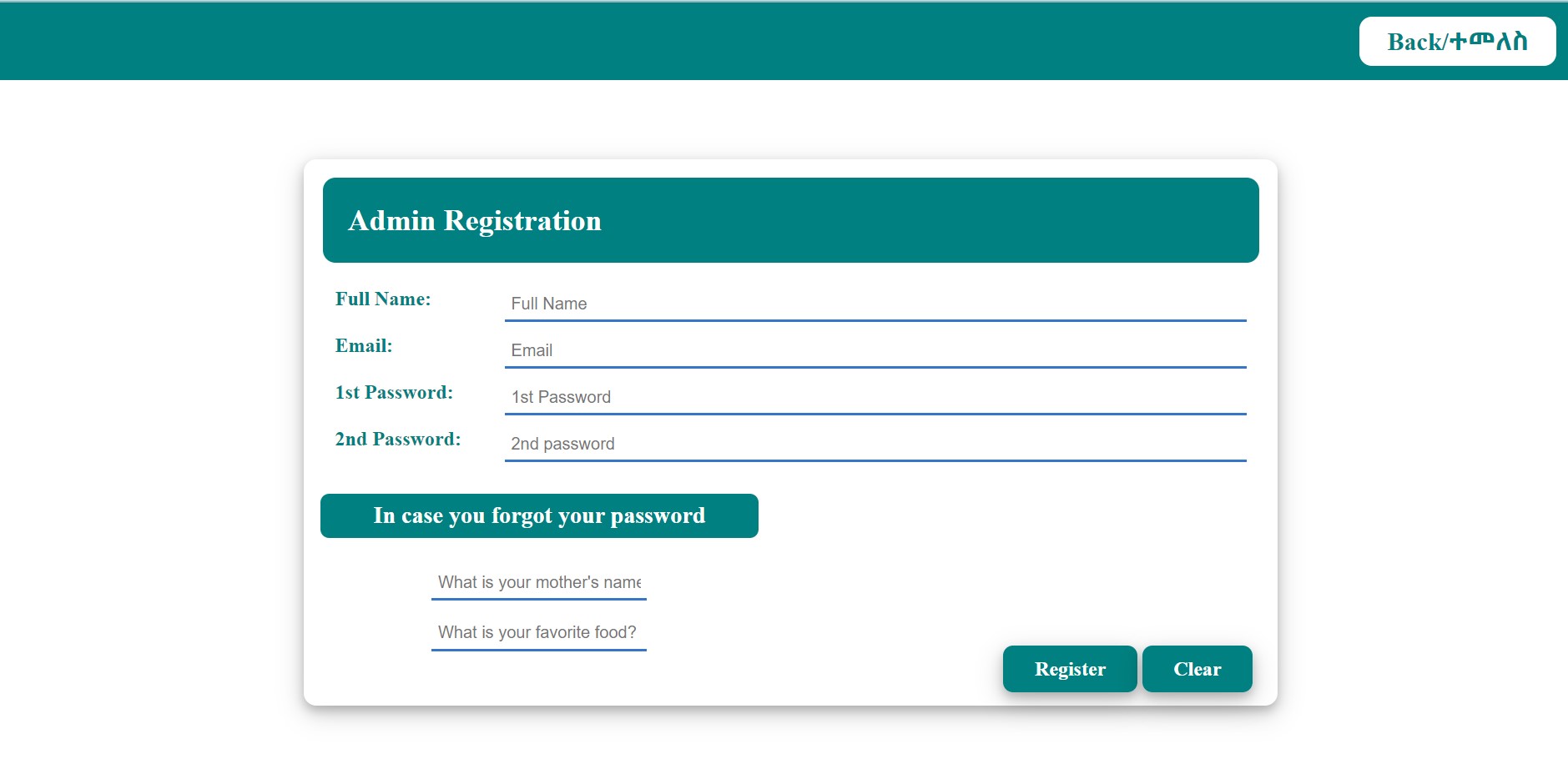
Task: Click the Admin Registration heading banner
Action: coord(791,220)
